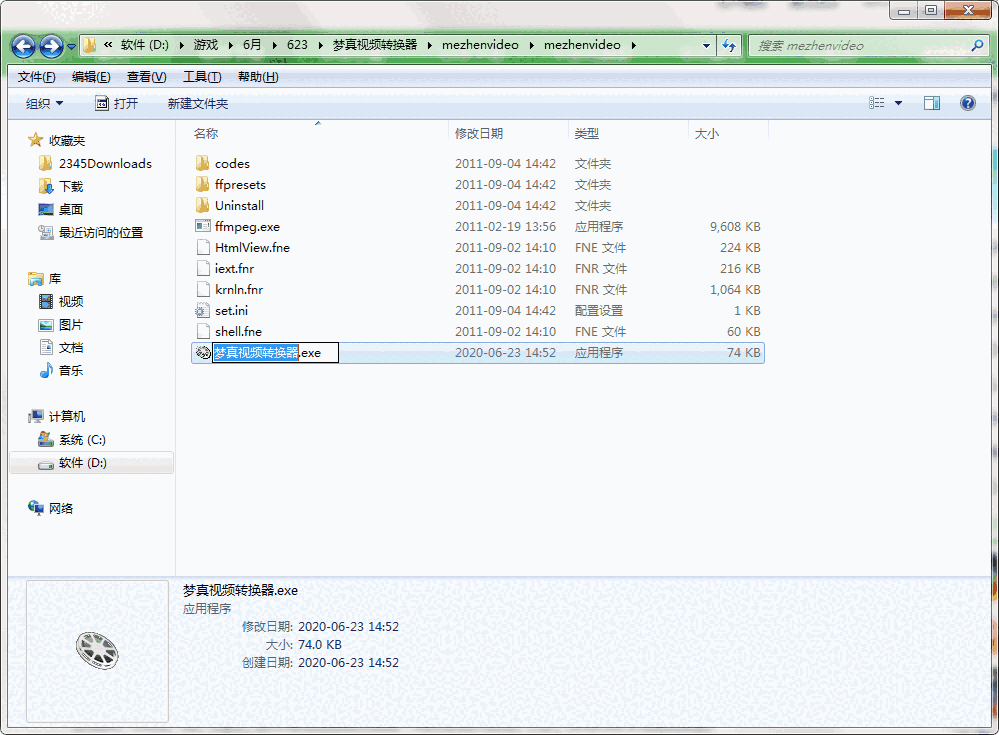Select the ffpresets folder icon

pyautogui.click(x=203, y=184)
